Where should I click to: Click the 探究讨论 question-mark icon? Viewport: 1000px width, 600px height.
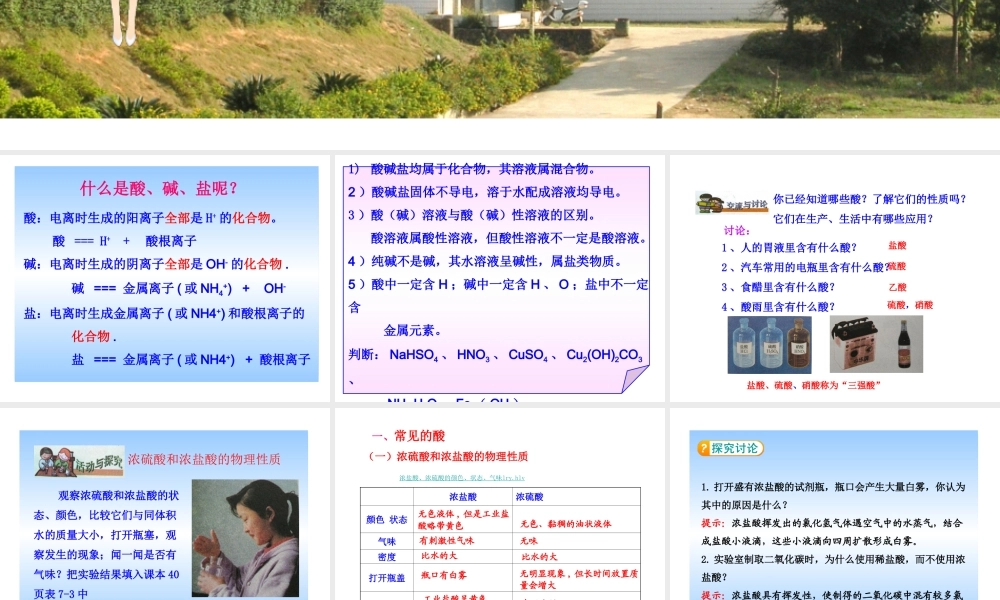[x=705, y=450]
